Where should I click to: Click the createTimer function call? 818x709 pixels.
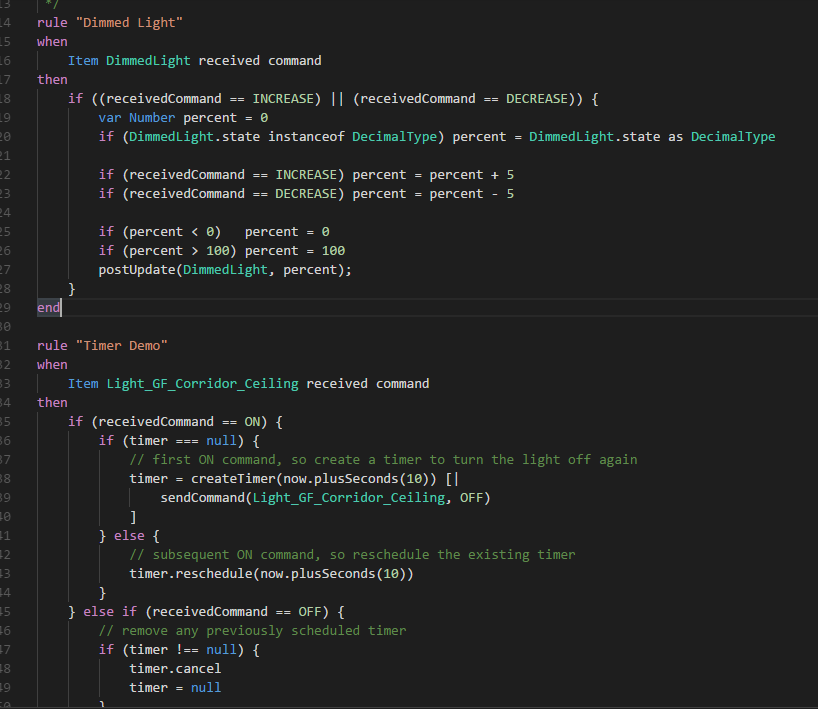coord(233,479)
